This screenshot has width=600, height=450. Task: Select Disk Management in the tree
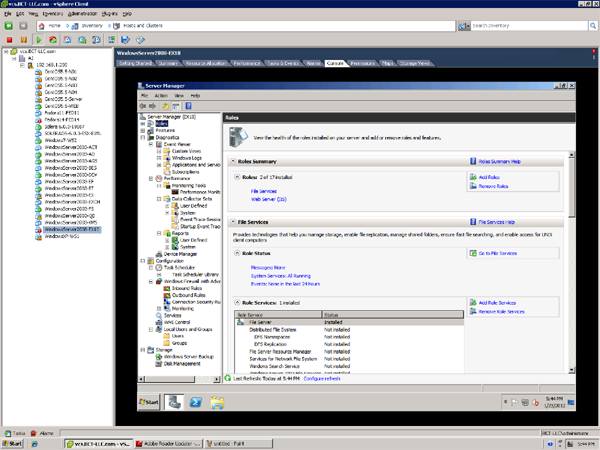182,364
